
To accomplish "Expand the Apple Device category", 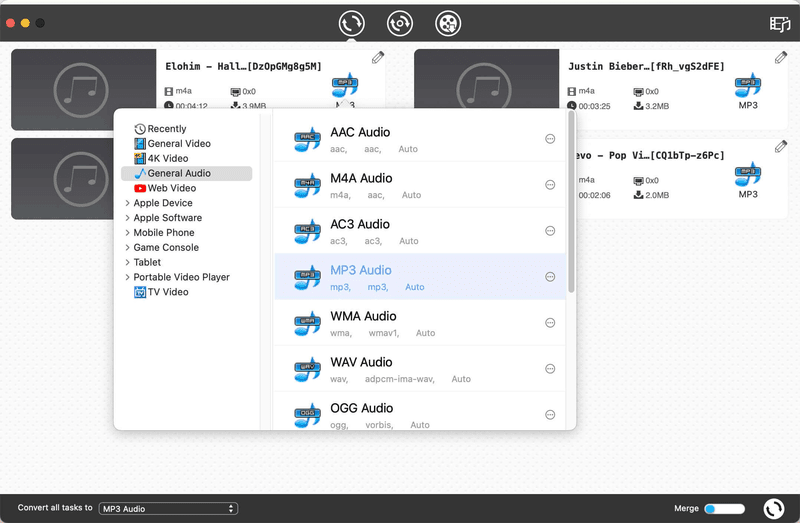I will click(x=127, y=203).
